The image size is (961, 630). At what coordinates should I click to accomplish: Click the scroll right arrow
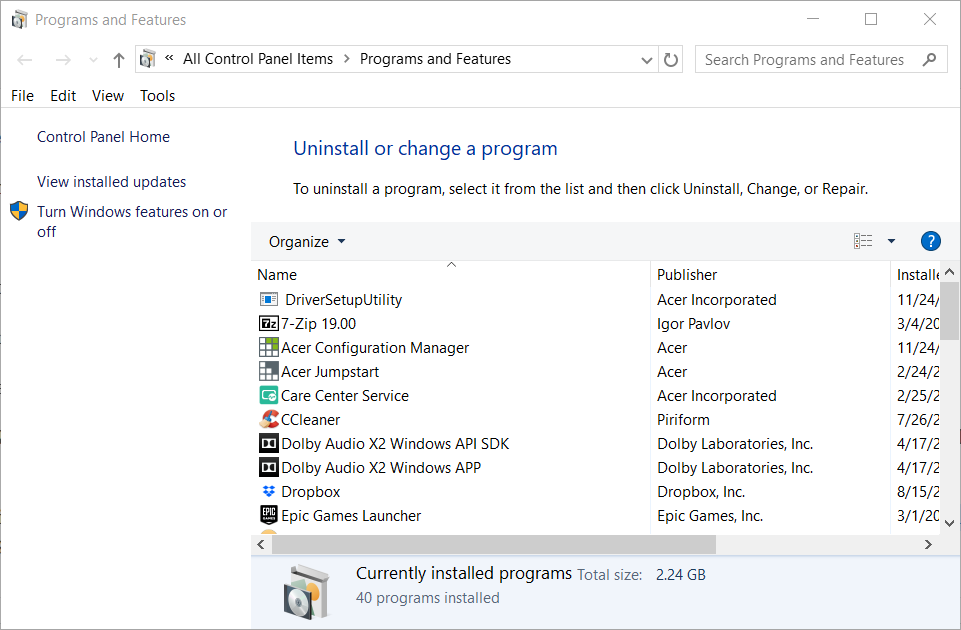pos(928,544)
